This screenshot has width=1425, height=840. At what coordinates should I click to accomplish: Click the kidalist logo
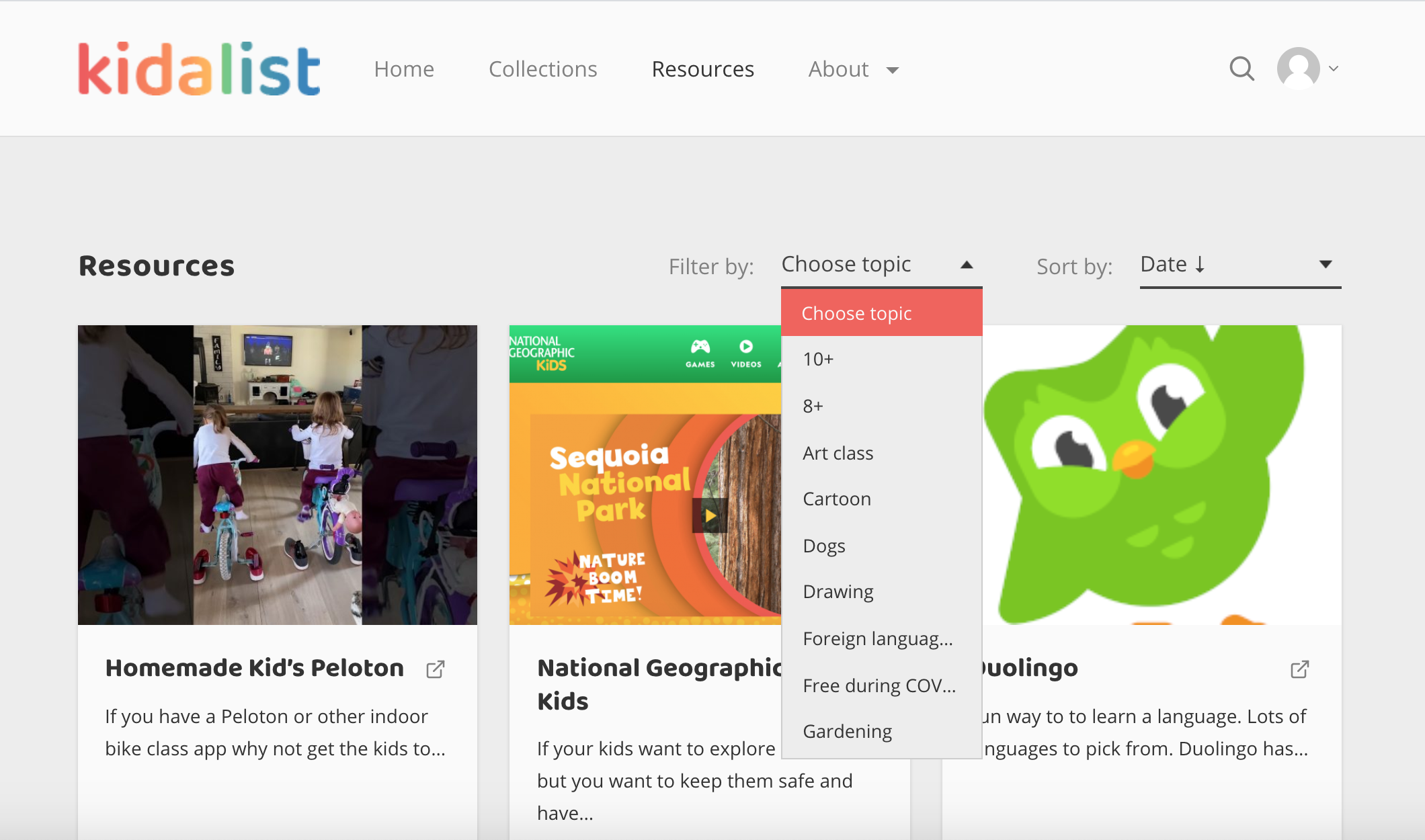[x=199, y=69]
